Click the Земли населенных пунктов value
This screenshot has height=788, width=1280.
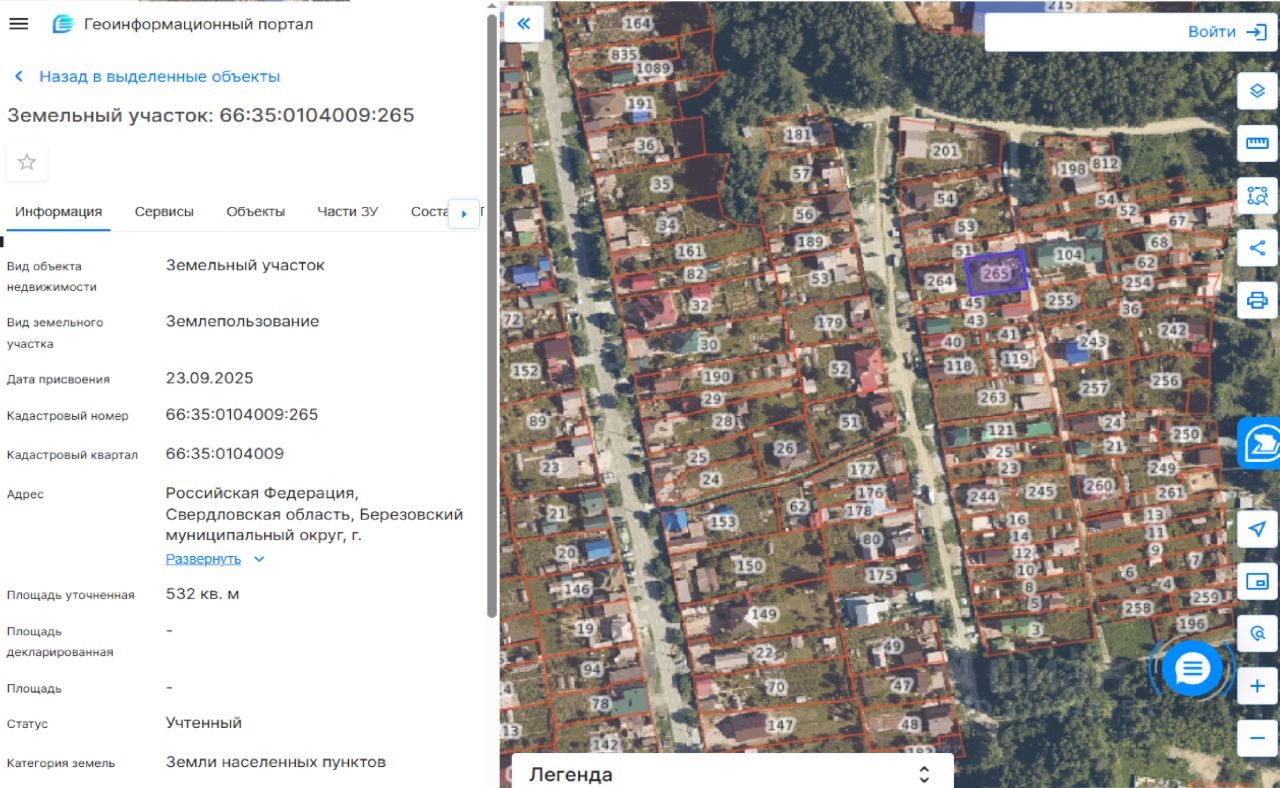(276, 762)
